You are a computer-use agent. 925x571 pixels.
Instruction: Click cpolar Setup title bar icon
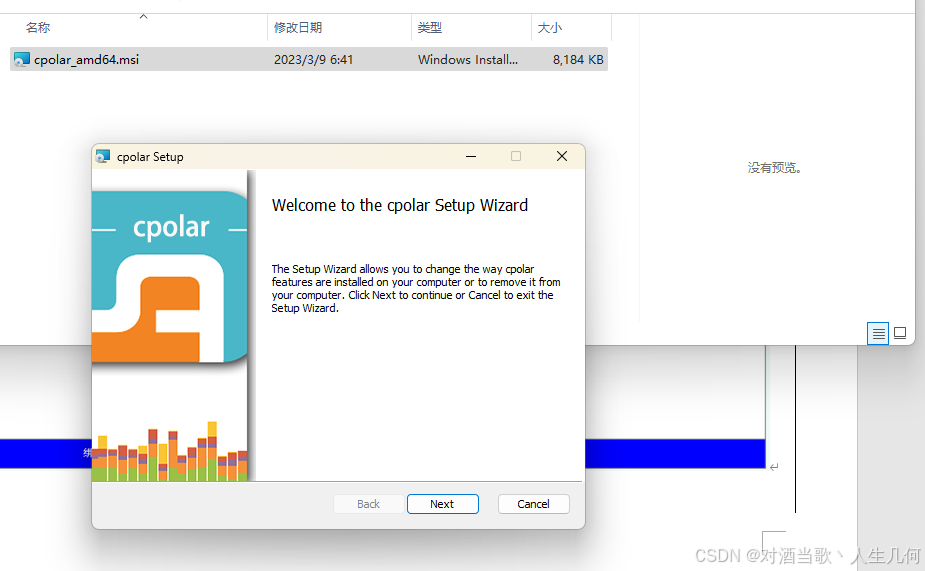coord(103,156)
